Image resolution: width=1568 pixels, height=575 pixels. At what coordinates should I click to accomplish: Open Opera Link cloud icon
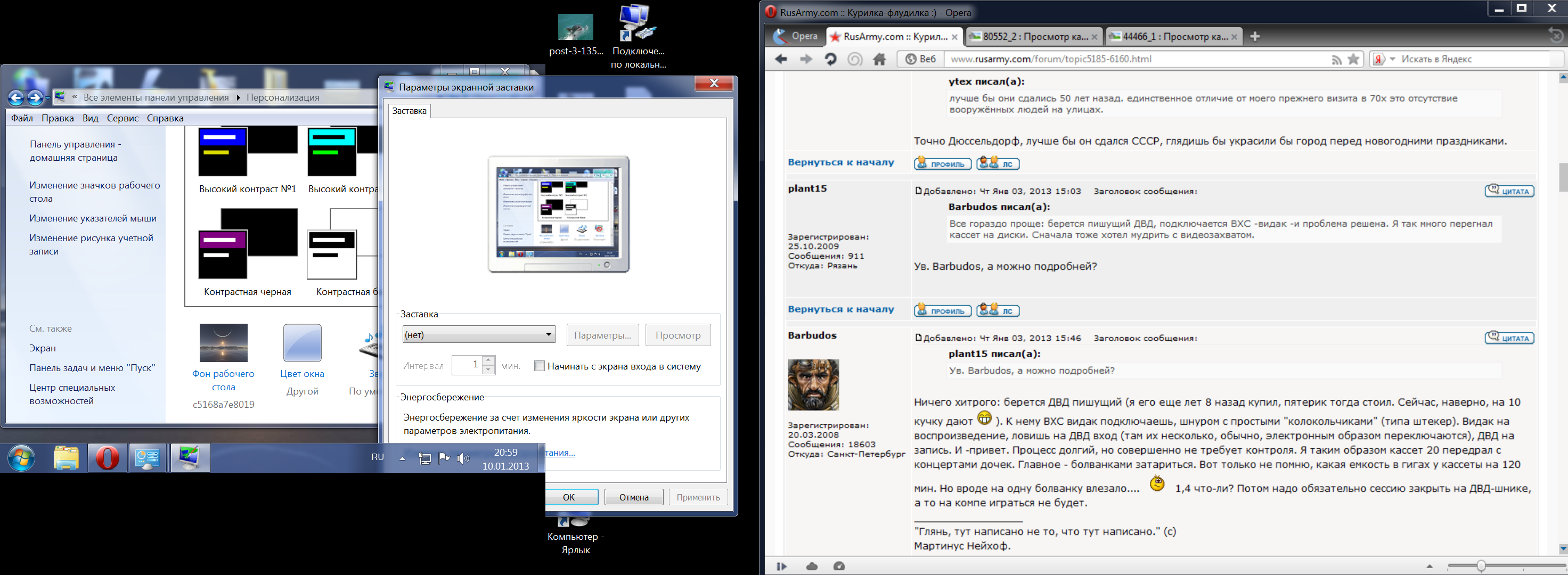812,566
